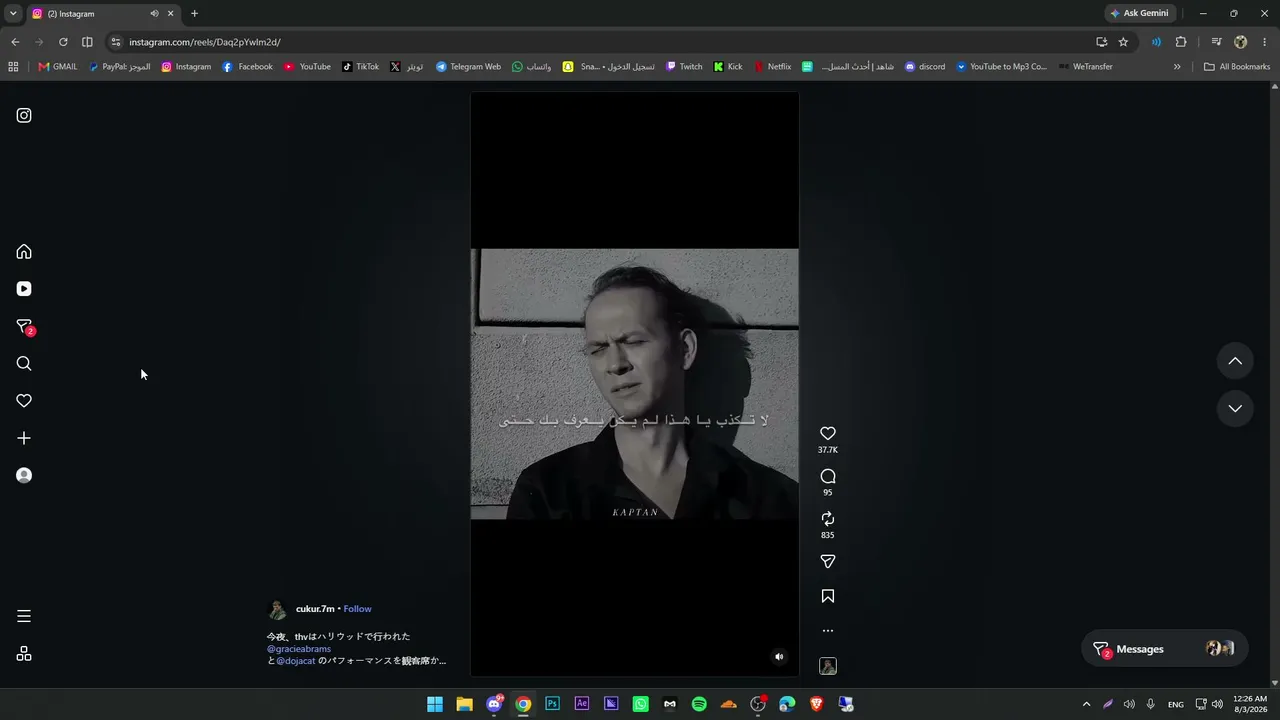The image size is (1280, 720).
Task: Follow the cukur.7m account
Action: [357, 609]
